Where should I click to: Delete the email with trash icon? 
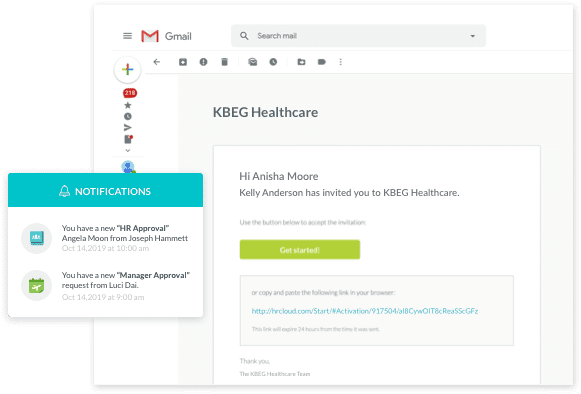[225, 62]
